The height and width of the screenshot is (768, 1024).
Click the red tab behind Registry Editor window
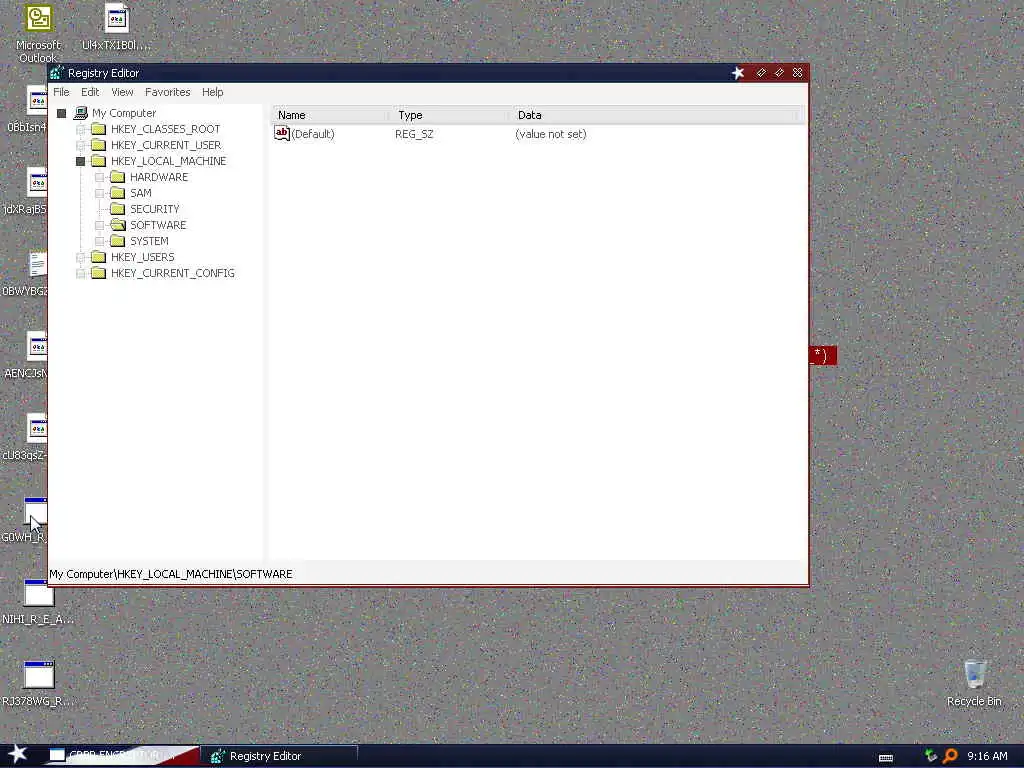point(823,355)
